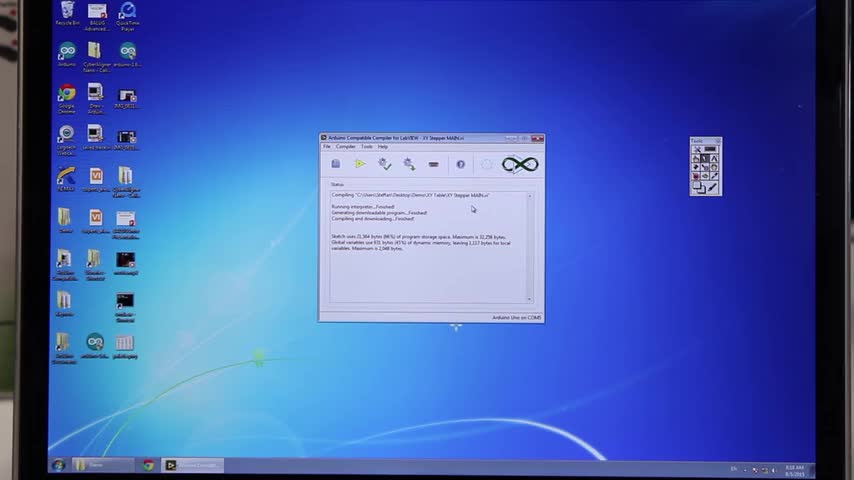Screen dimensions: 854x480
Task: Click the clock in the system tray
Action: coord(795,471)
